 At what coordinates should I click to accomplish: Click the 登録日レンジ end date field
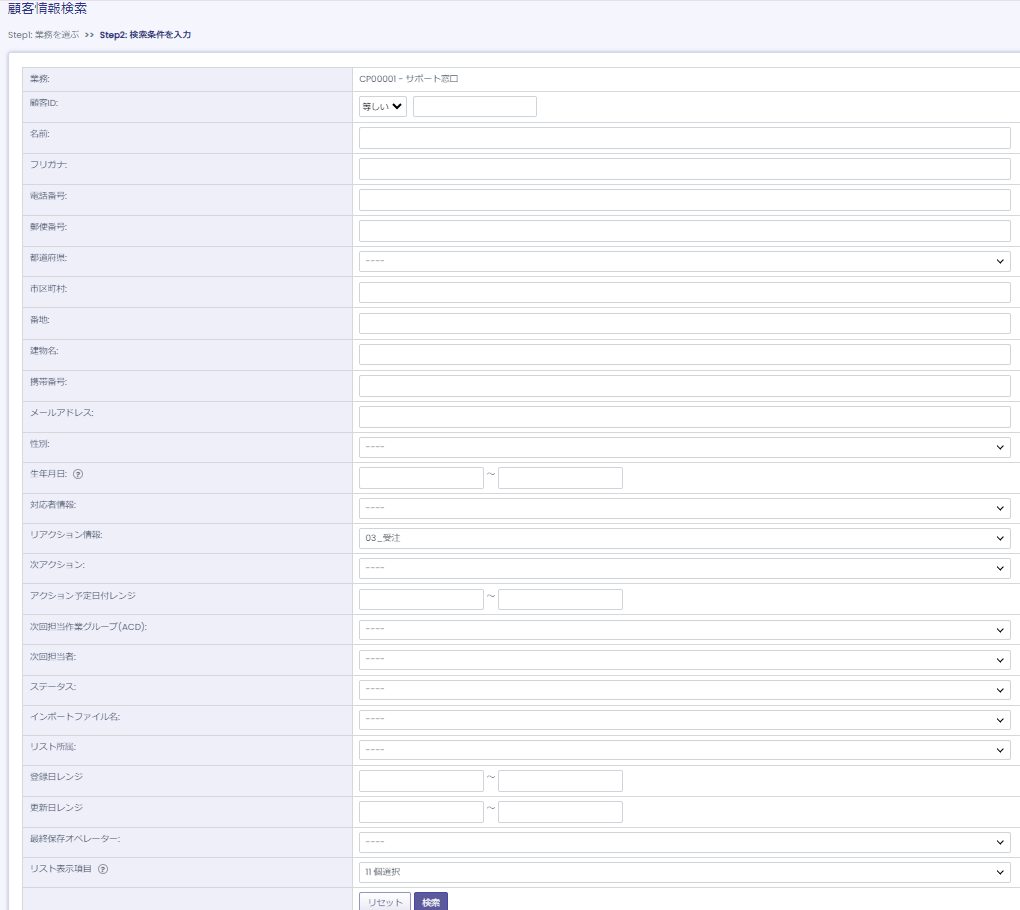(560, 781)
